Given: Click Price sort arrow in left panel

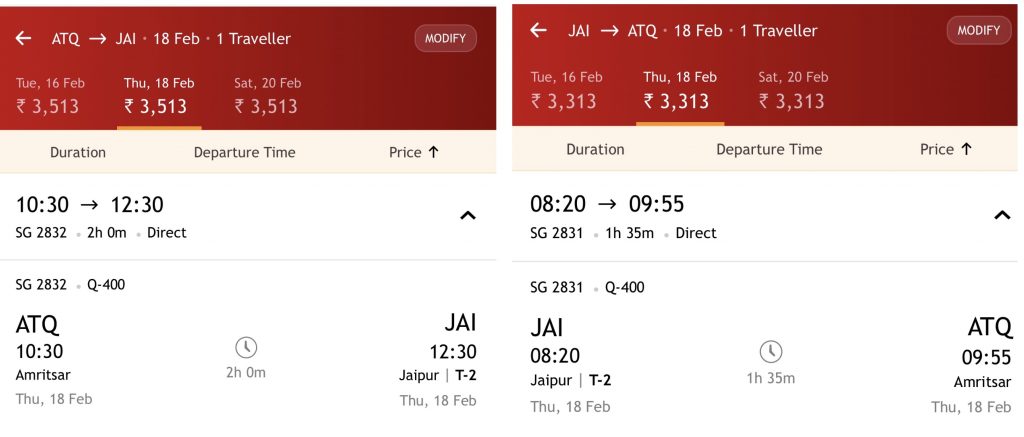Looking at the screenshot, I should (x=433, y=152).
